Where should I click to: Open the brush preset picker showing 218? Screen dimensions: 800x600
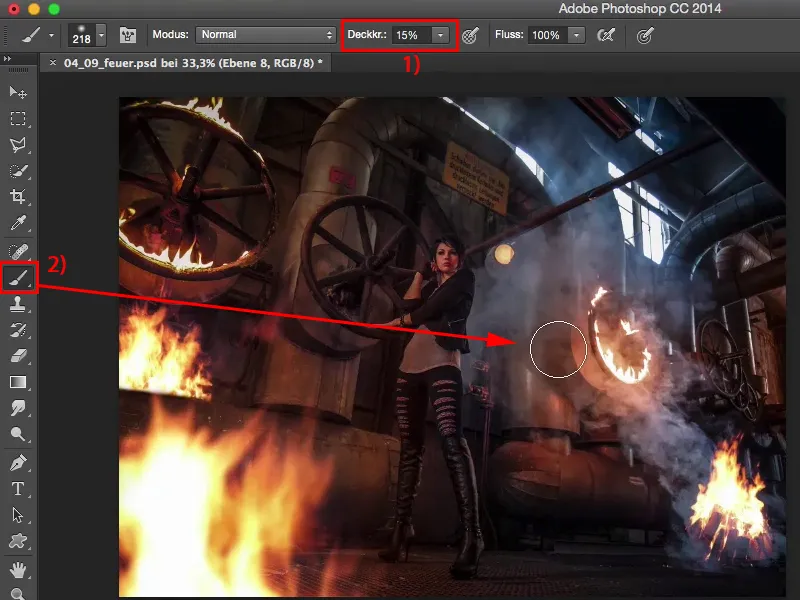pyautogui.click(x=87, y=35)
